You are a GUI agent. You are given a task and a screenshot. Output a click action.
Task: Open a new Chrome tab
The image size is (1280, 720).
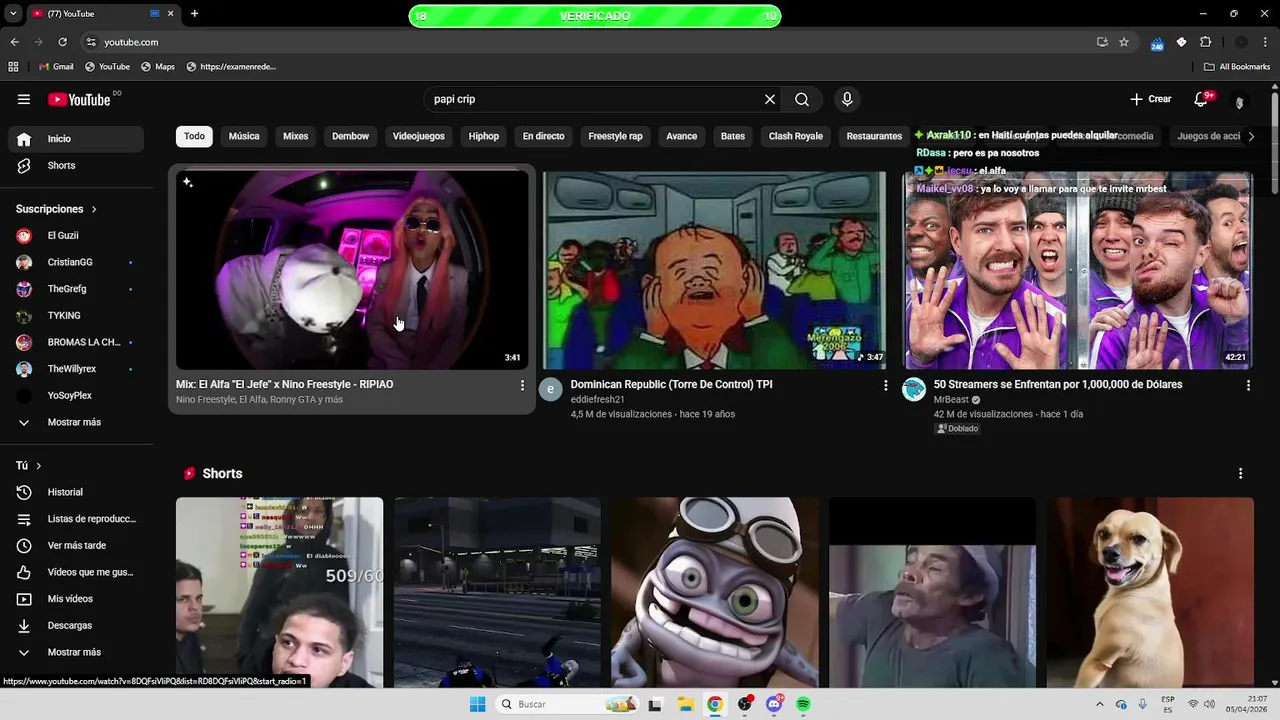click(x=195, y=14)
